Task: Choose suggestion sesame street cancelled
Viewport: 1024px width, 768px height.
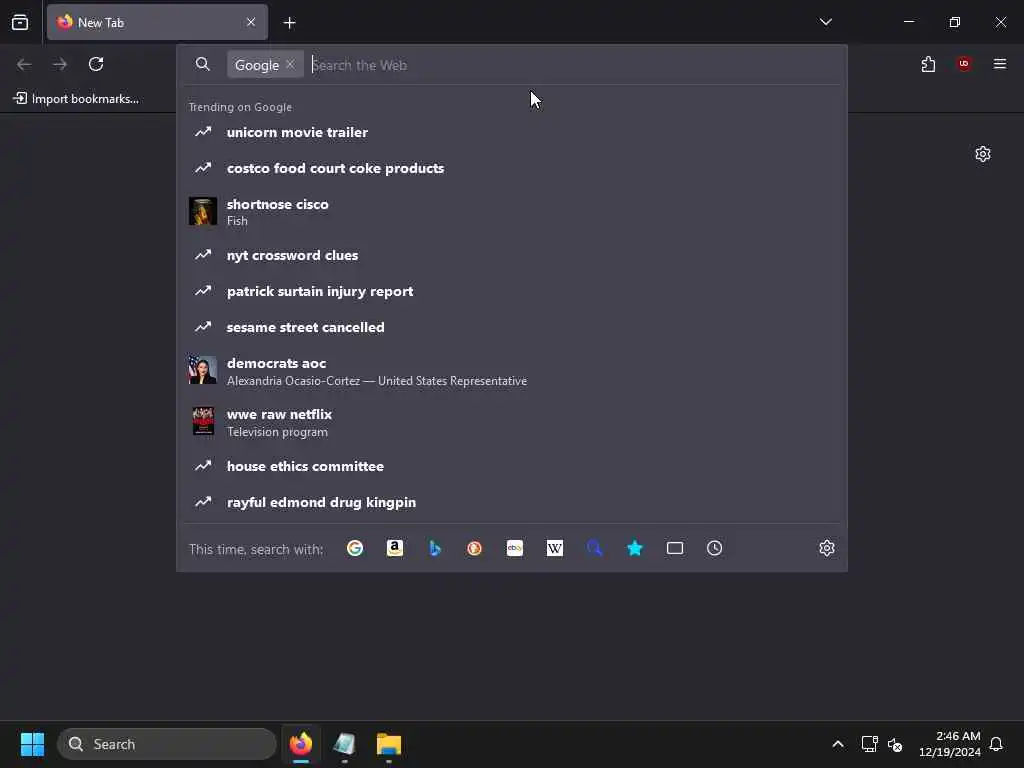Action: [512, 327]
